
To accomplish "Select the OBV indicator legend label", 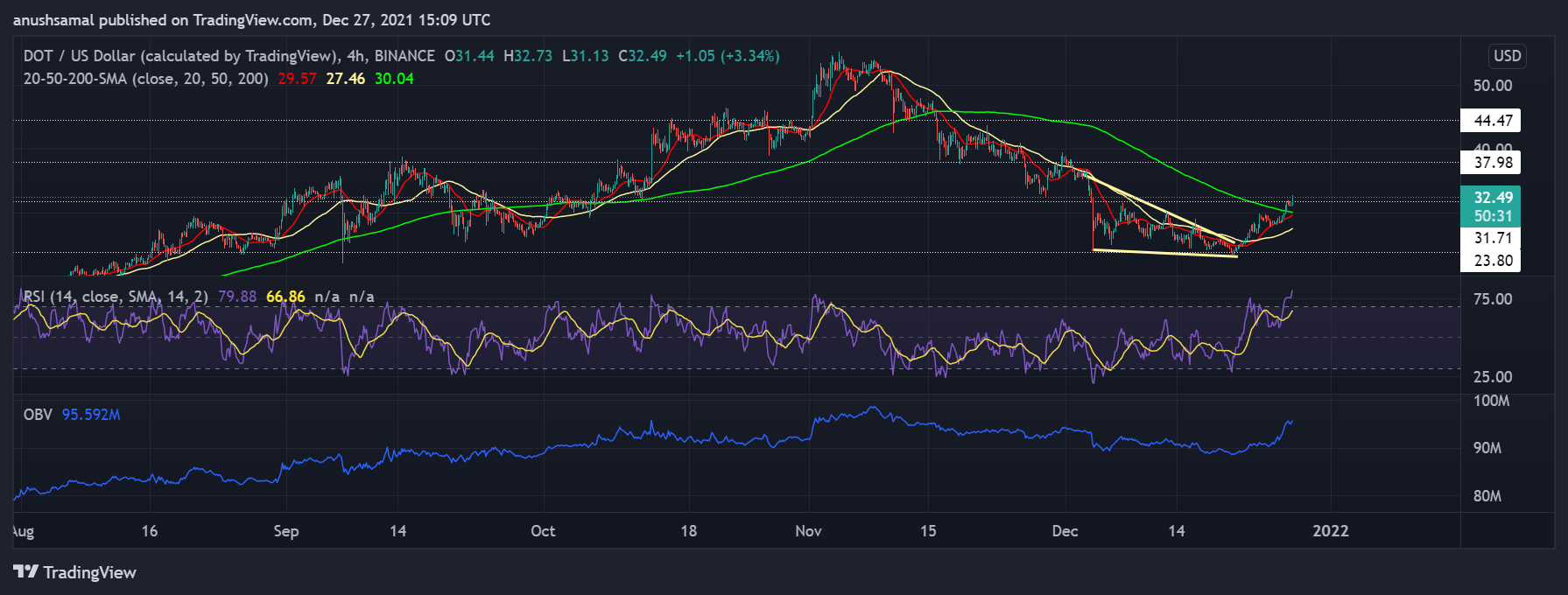I will pos(38,415).
